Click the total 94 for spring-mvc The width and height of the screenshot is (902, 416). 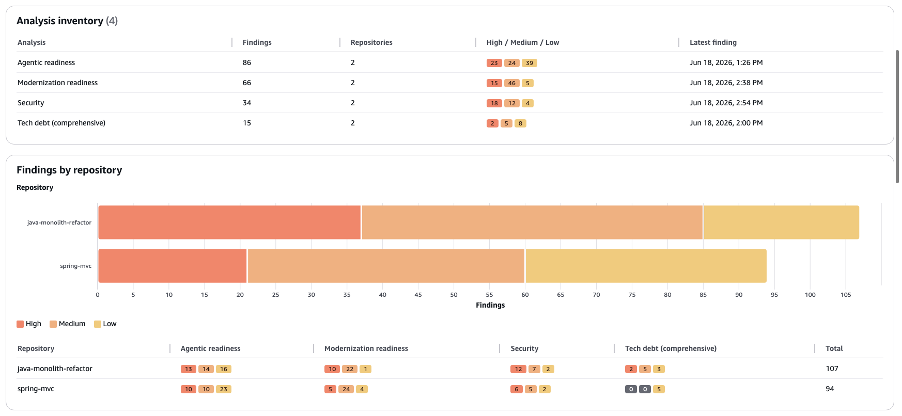(830, 389)
